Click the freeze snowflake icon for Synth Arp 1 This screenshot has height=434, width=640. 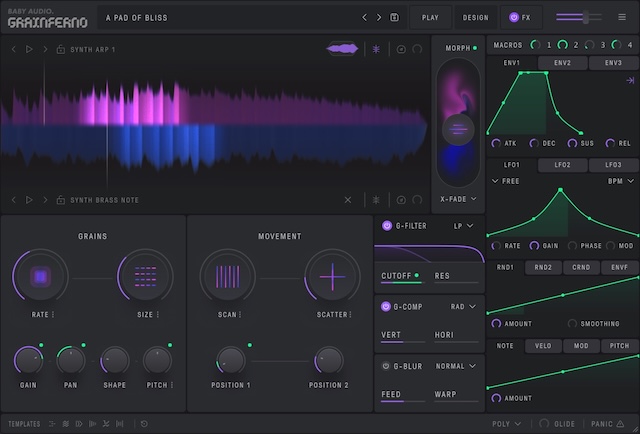(x=376, y=49)
